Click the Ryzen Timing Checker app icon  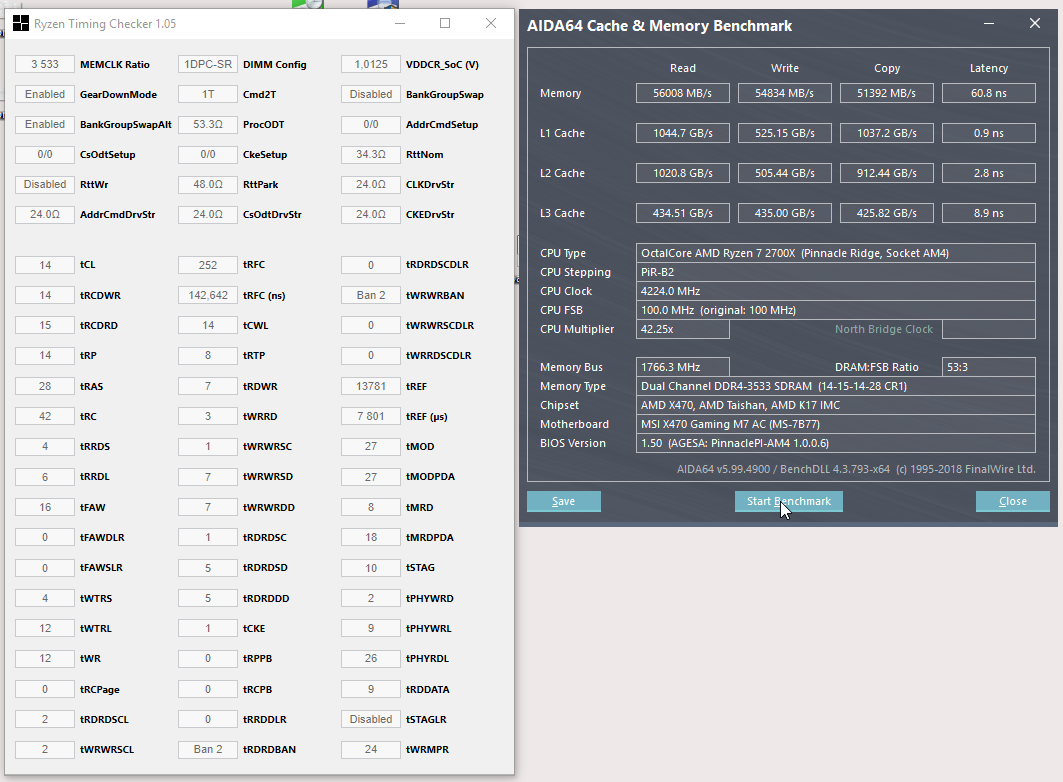21,24
